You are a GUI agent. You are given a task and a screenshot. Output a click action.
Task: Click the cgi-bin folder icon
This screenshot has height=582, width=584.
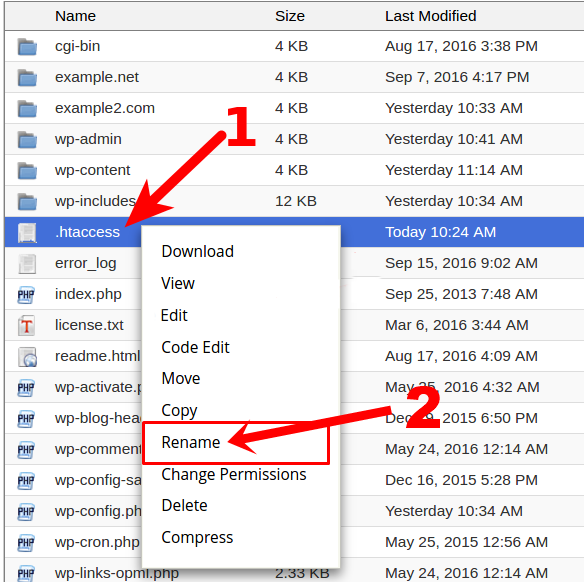point(27,47)
